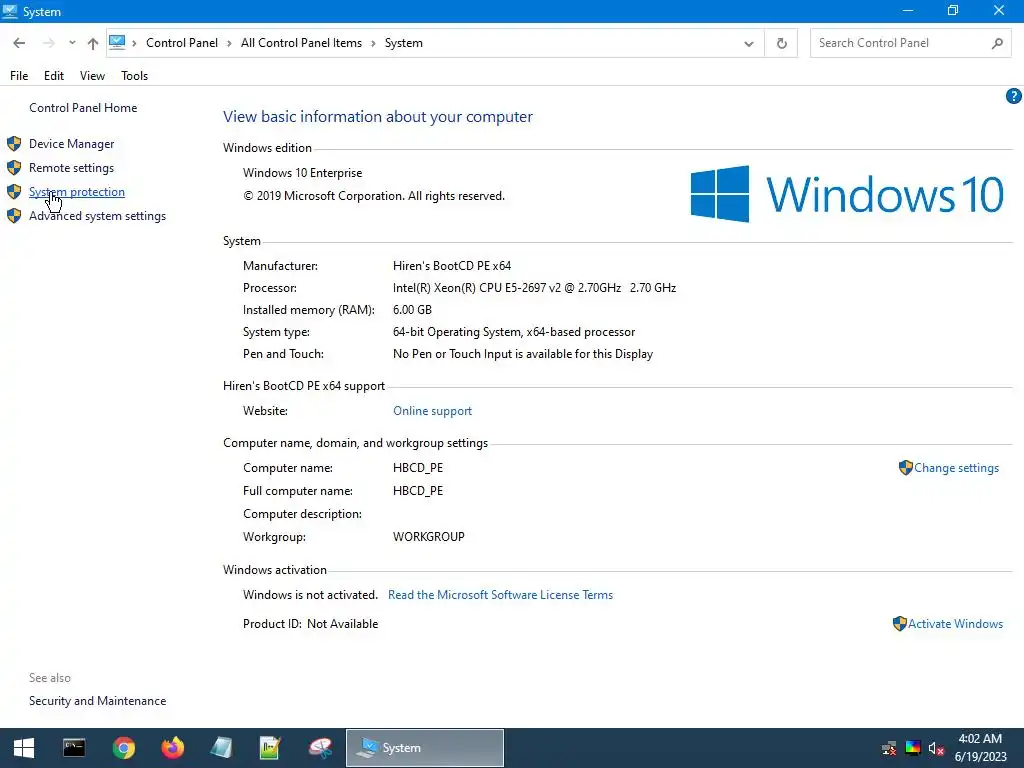Select Control Panel in the breadcrumb

182,43
